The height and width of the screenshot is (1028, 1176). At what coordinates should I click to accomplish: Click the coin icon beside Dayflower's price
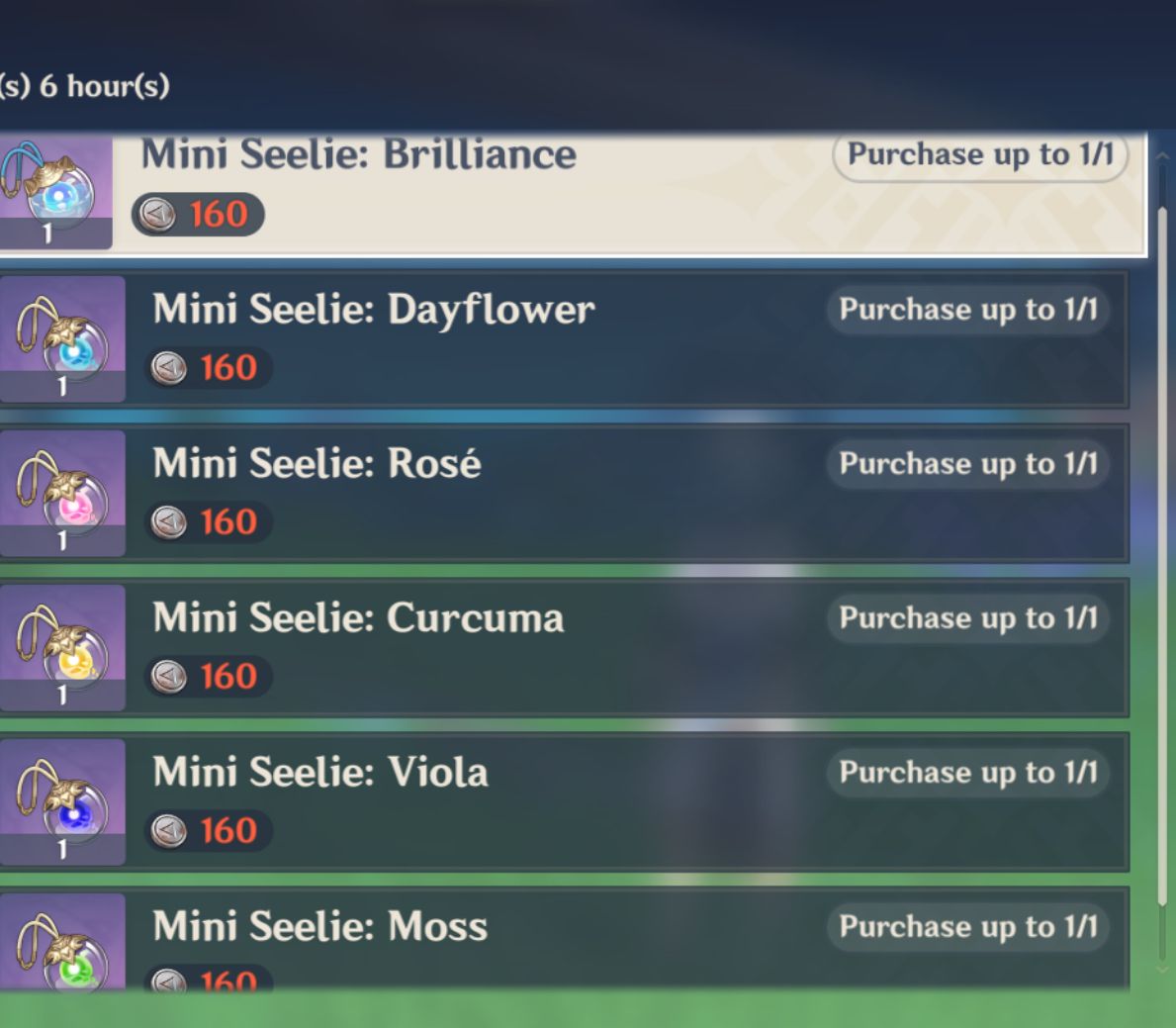(x=168, y=368)
